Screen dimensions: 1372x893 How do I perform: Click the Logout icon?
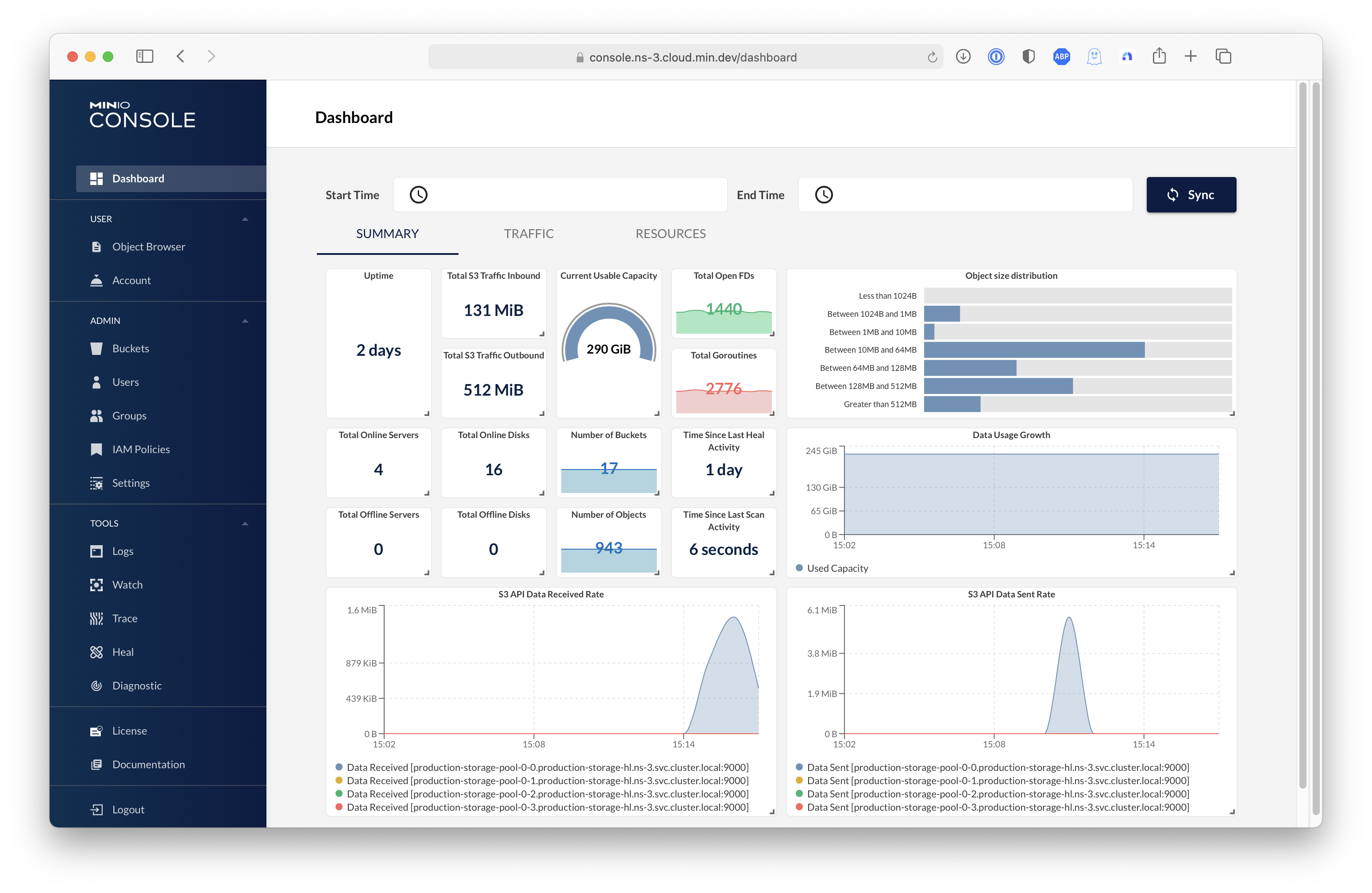(96, 809)
